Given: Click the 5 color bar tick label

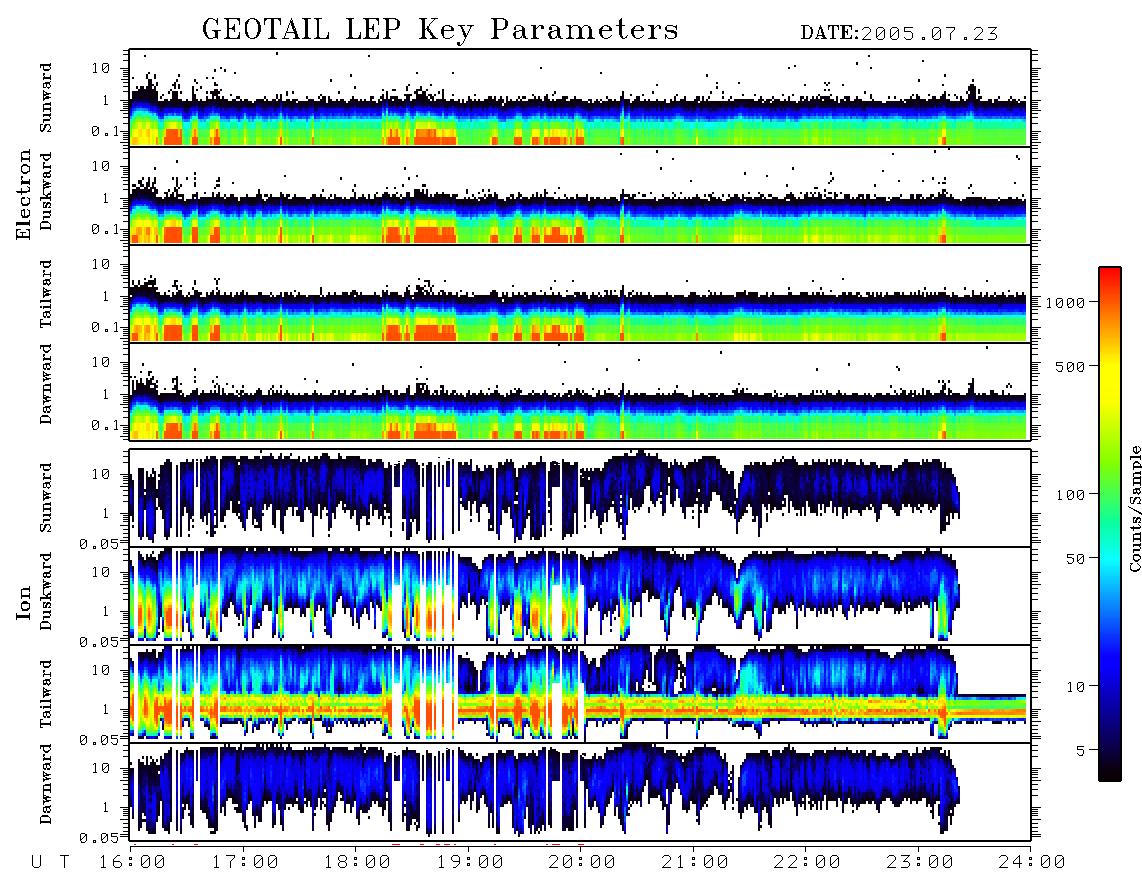Looking at the screenshot, I should coord(1080,750).
